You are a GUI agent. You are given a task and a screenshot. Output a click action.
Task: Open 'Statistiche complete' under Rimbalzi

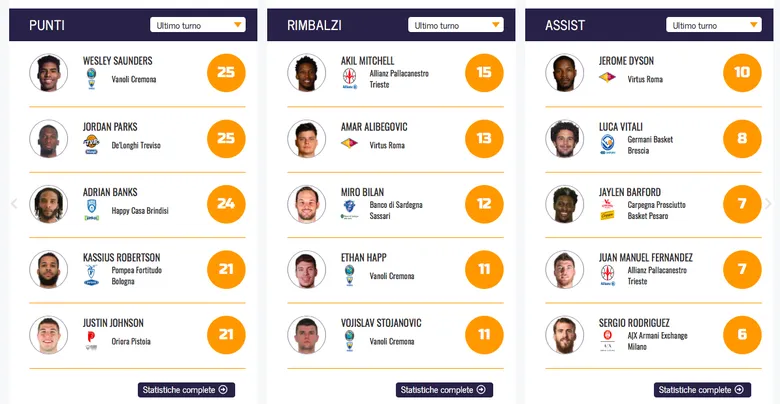click(444, 390)
